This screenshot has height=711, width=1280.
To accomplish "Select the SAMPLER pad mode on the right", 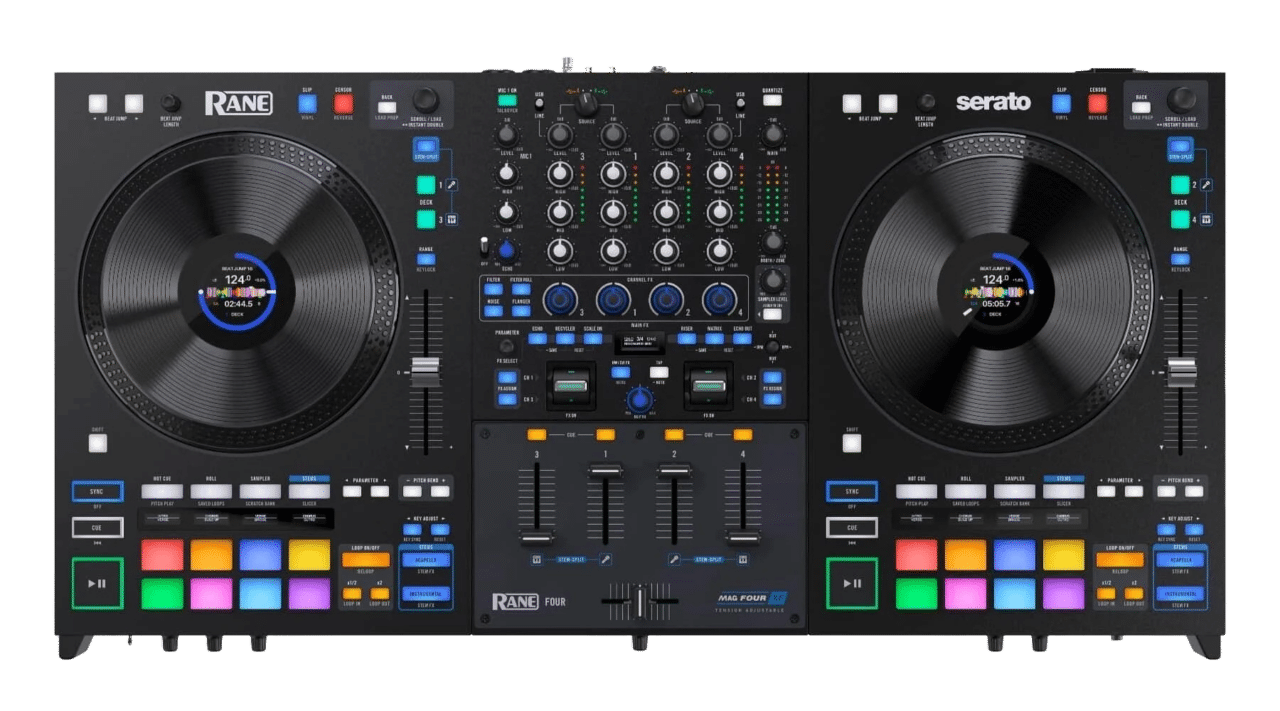I will [1014, 492].
